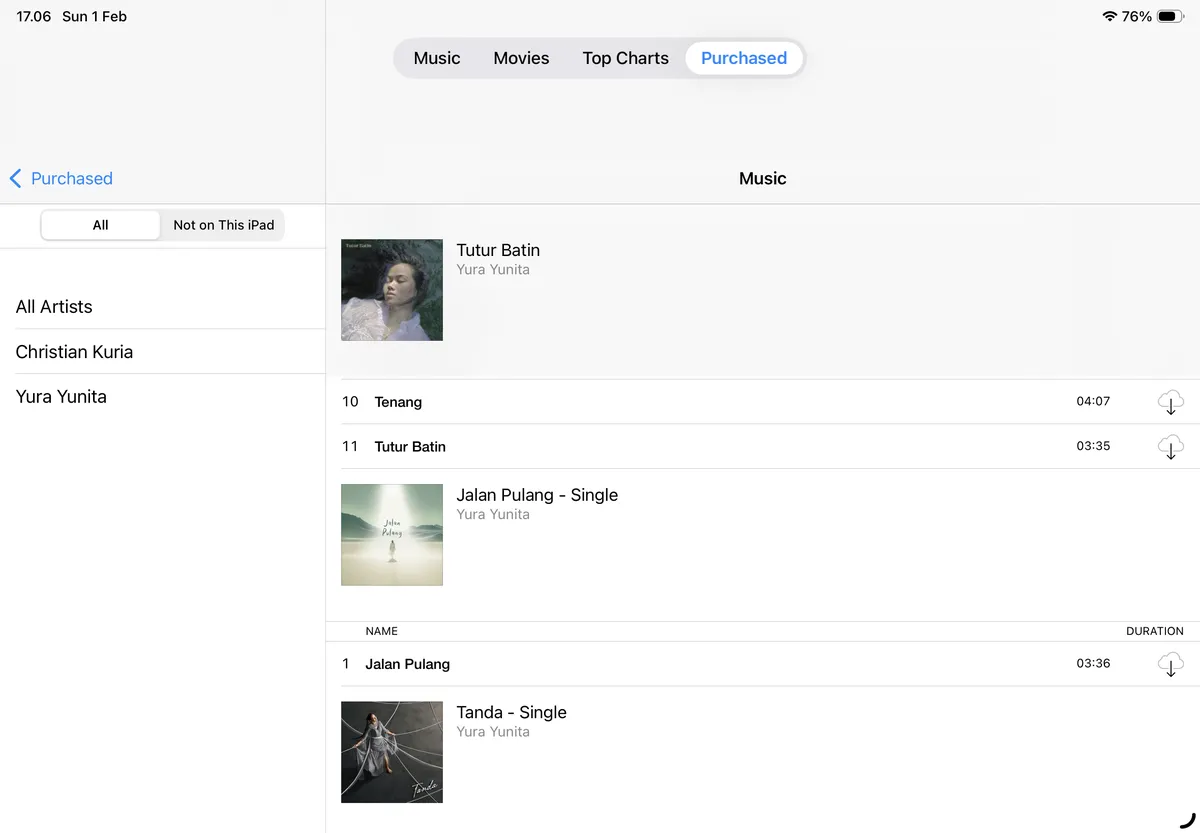Viewport: 1200px width, 833px height.
Task: Open the Tanda - Single album title
Action: click(x=511, y=712)
